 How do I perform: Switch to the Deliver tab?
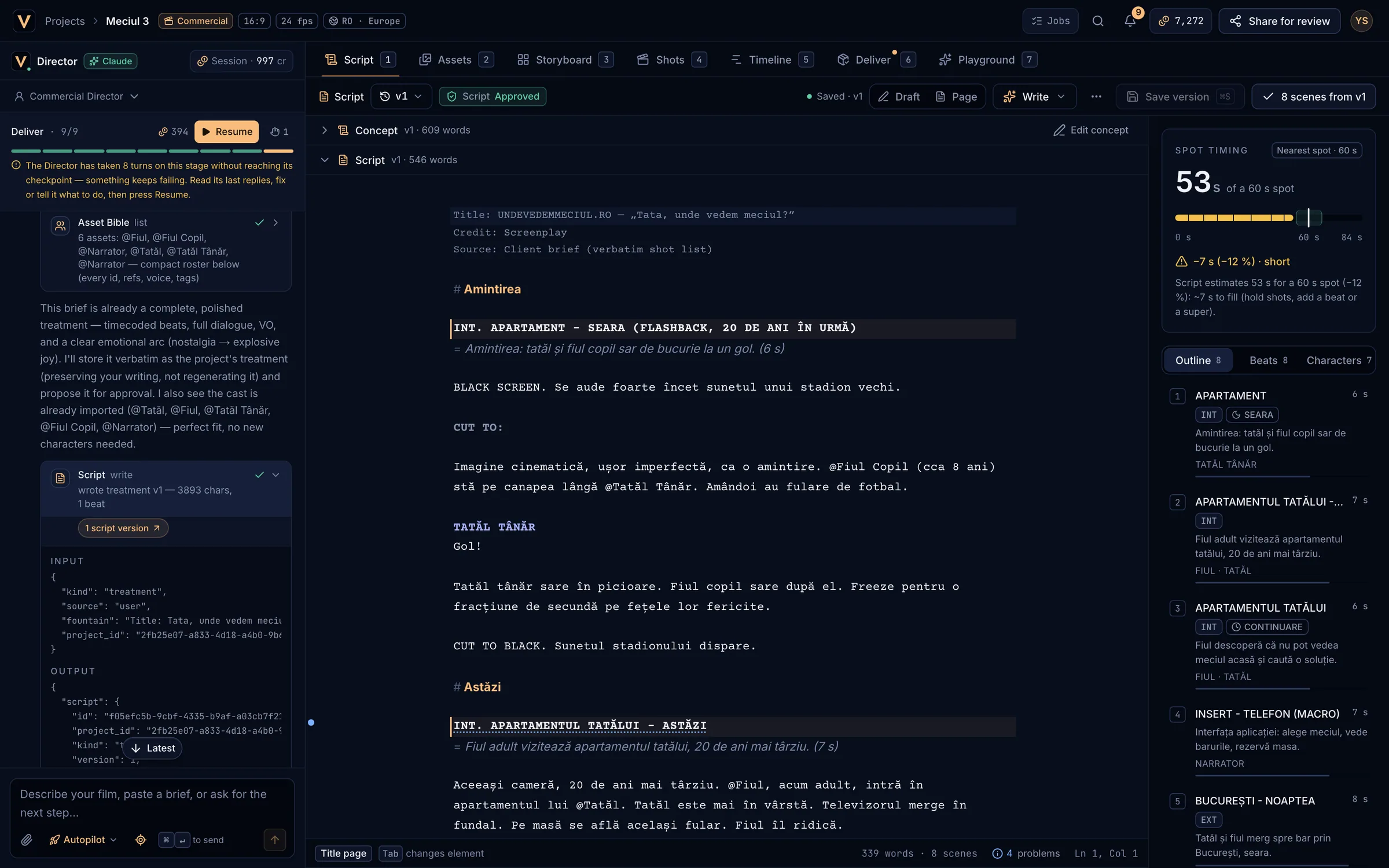click(x=876, y=60)
